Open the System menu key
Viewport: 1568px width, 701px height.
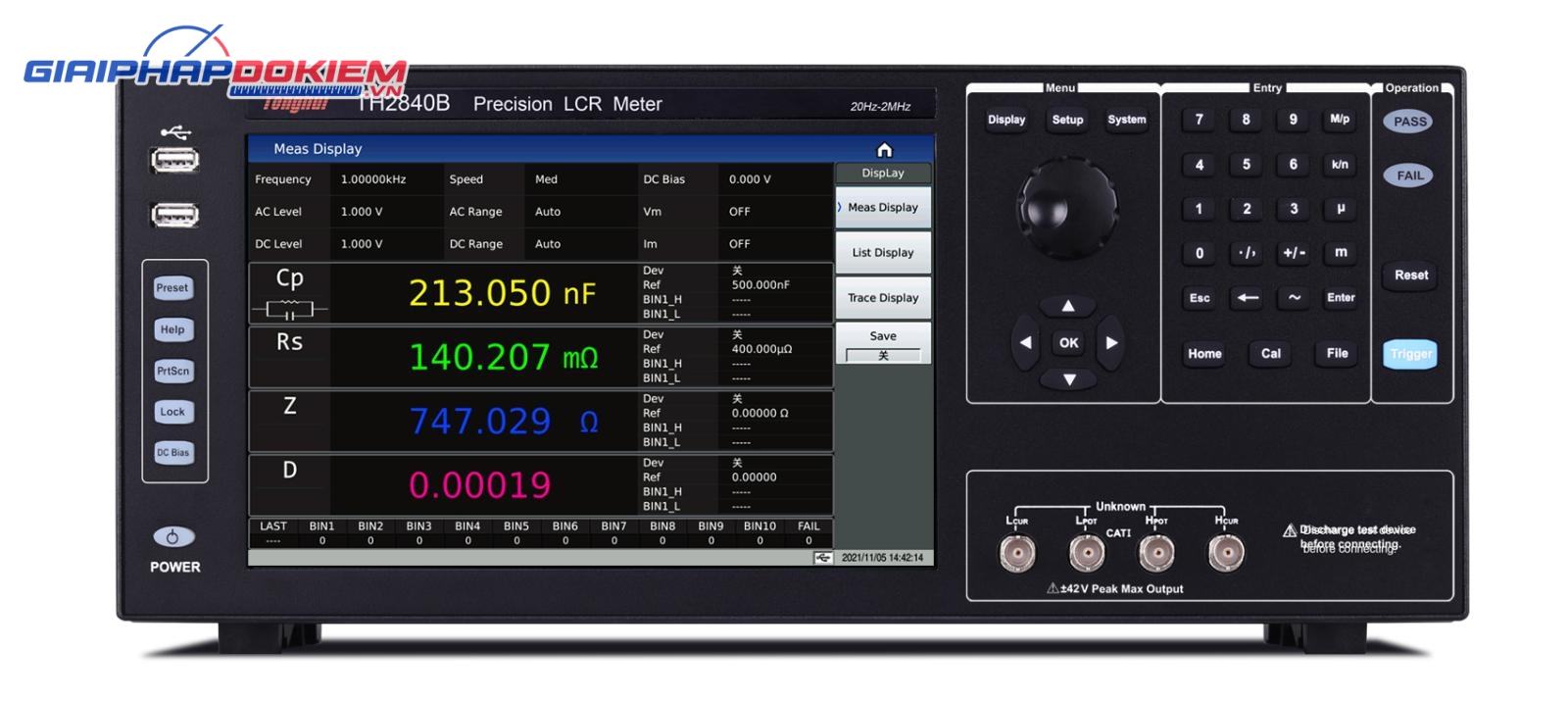(x=1127, y=120)
